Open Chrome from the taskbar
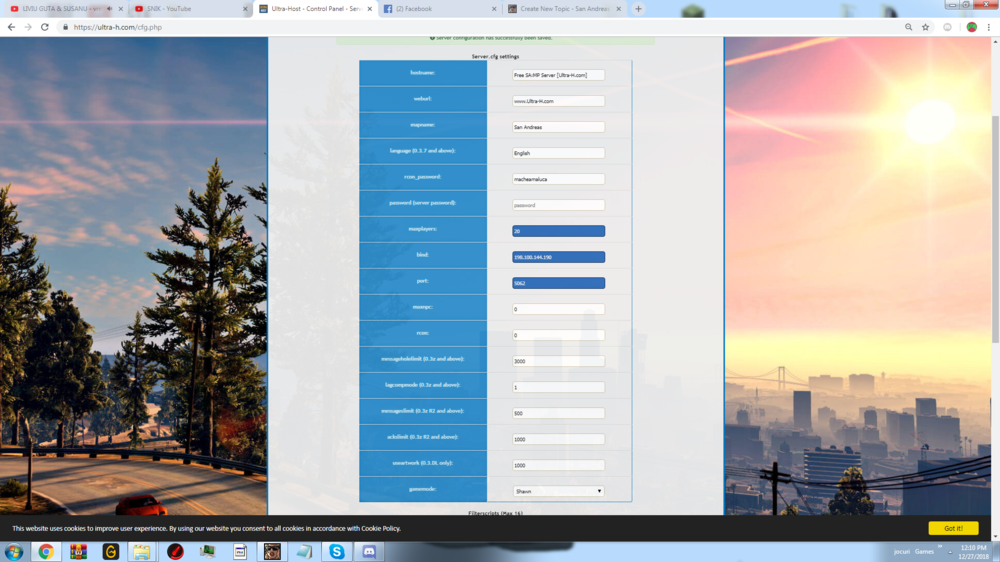 (x=45, y=552)
